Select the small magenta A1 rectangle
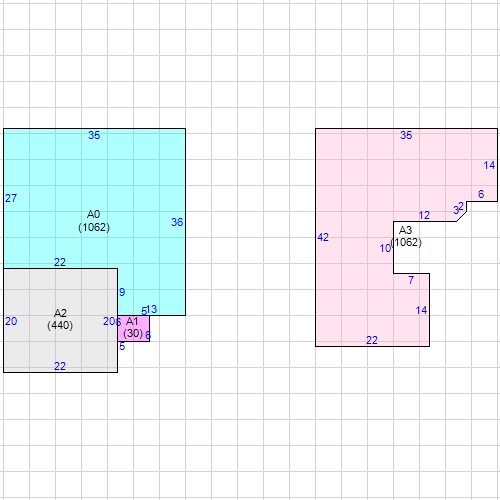The width and height of the screenshot is (500, 500). pyautogui.click(x=133, y=328)
